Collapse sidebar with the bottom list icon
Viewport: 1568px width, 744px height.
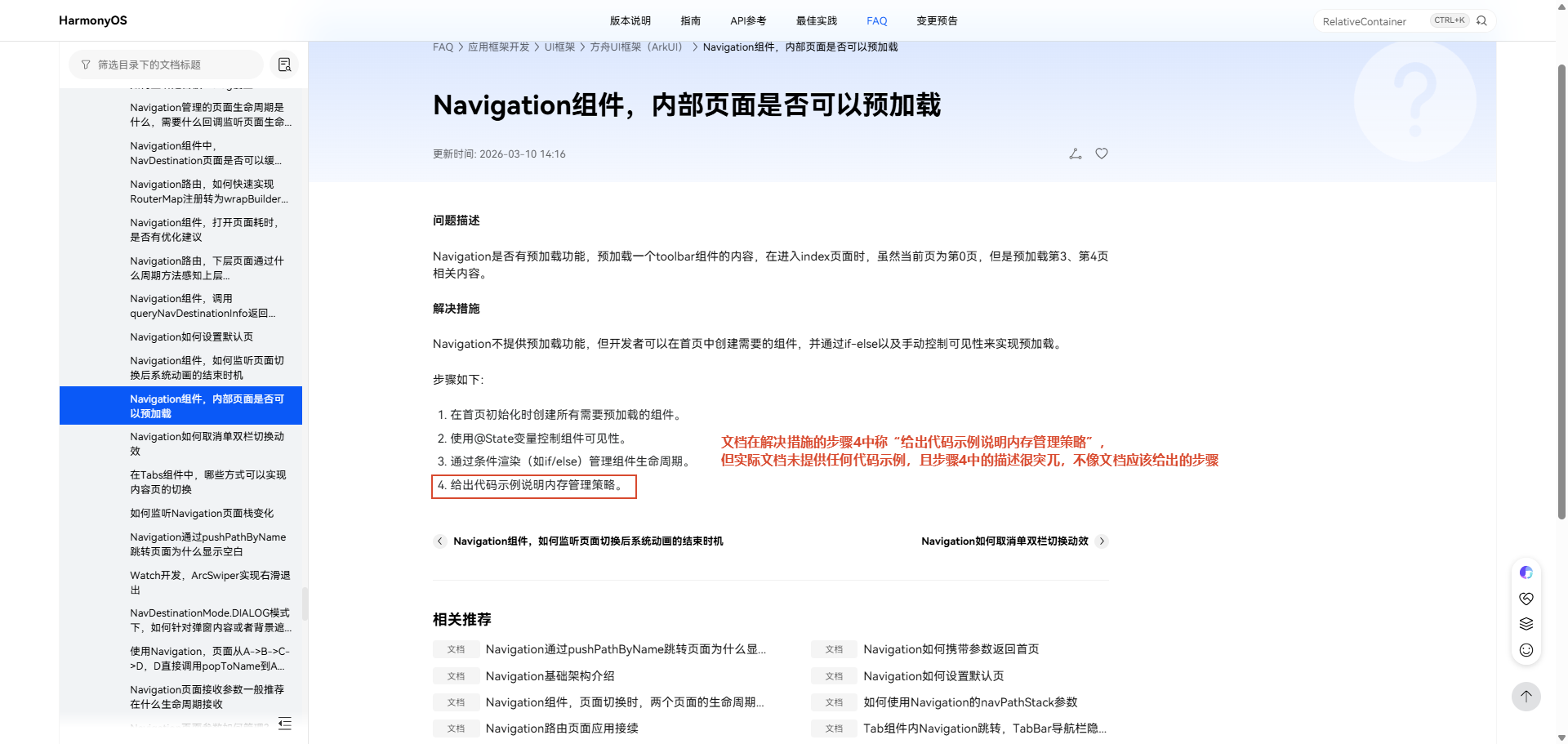click(285, 723)
